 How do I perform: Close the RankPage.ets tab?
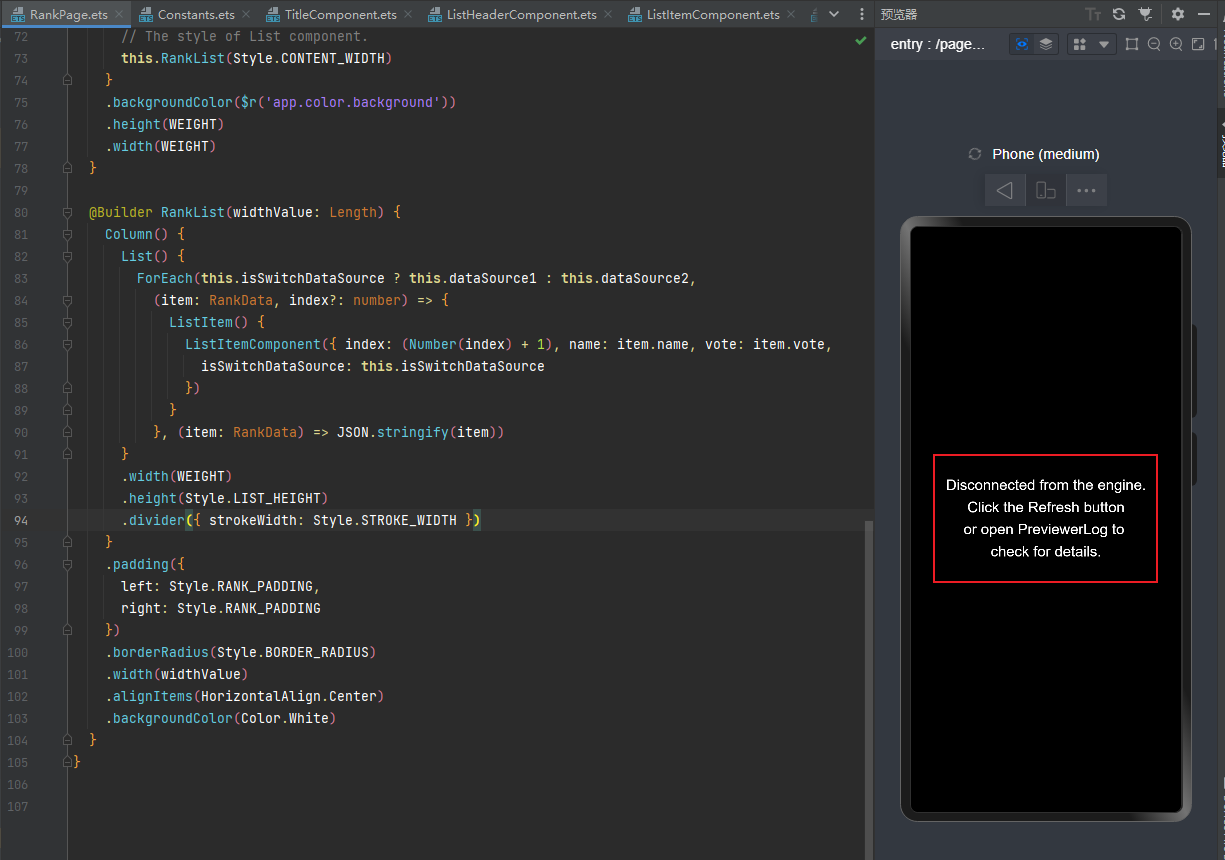point(119,15)
